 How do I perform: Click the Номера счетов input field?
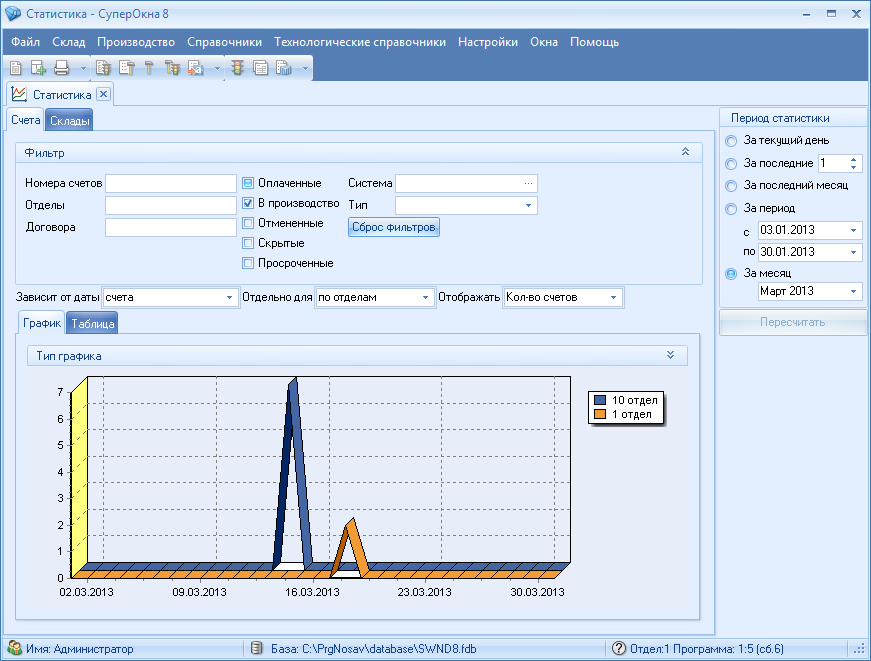point(171,183)
